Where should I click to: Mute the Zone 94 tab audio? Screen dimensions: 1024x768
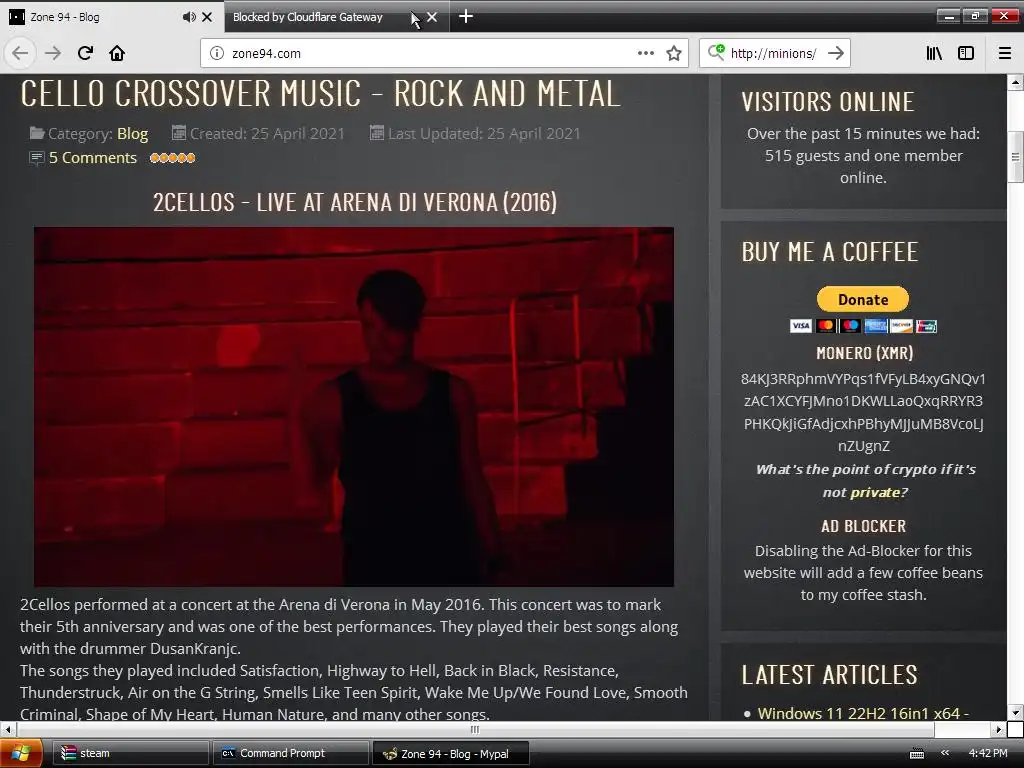(189, 17)
